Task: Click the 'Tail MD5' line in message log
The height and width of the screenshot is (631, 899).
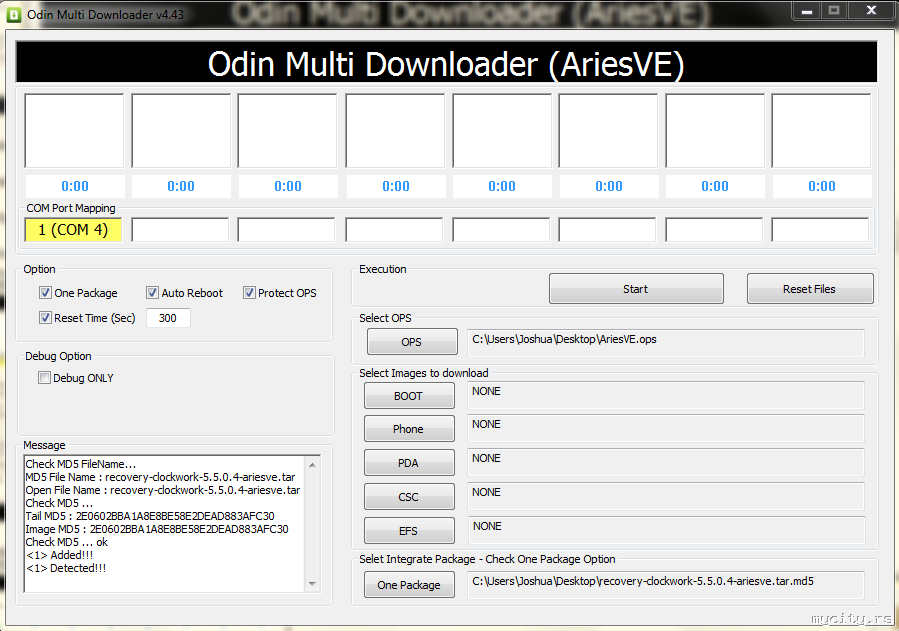Action: (x=150, y=516)
